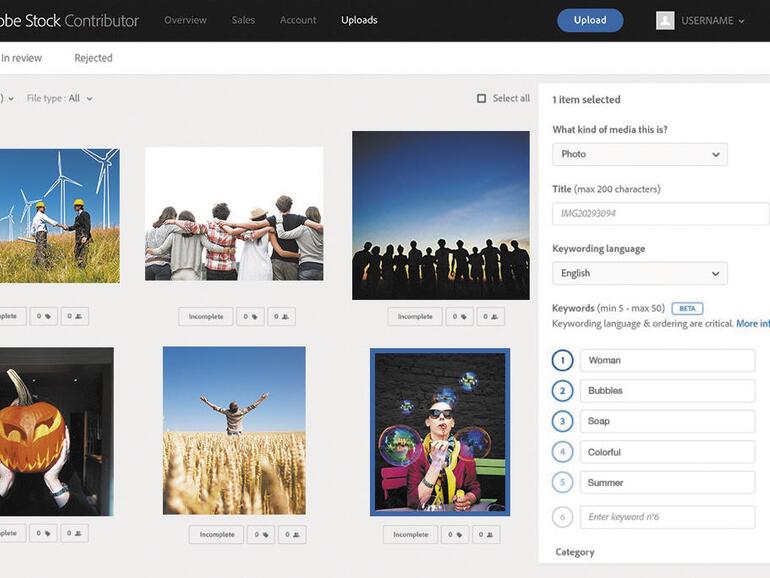Click the keyword tag count under wind turbine photo
Viewport: 770px width, 578px height.
click(x=44, y=316)
